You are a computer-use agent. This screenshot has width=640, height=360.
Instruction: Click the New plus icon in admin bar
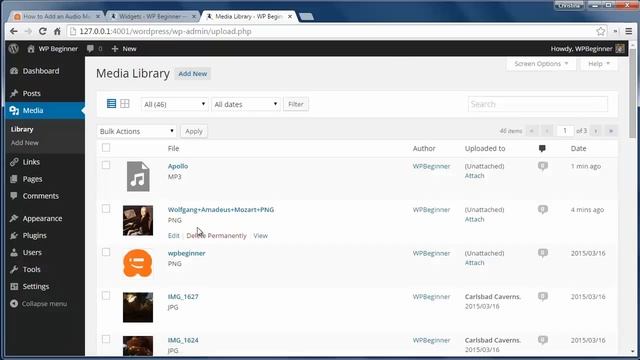coord(115,49)
